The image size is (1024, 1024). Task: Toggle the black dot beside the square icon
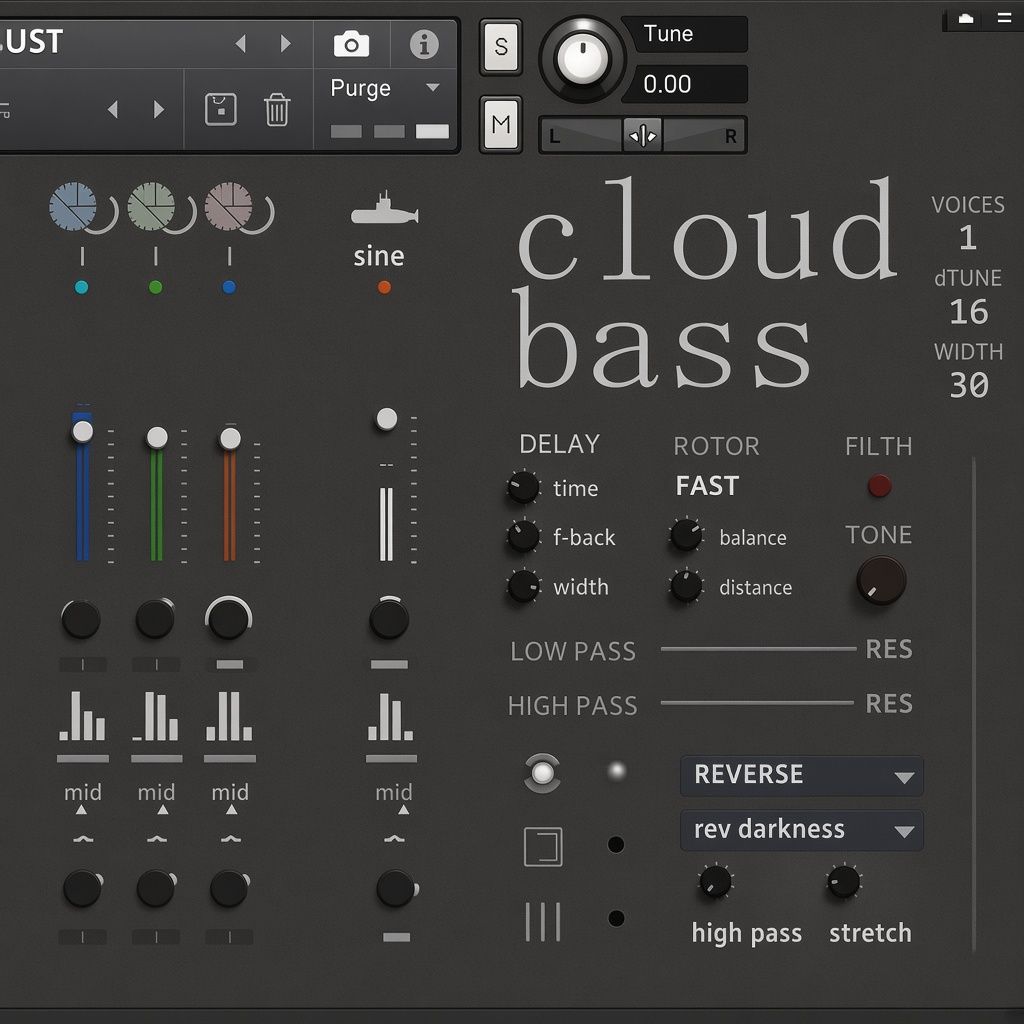(616, 845)
